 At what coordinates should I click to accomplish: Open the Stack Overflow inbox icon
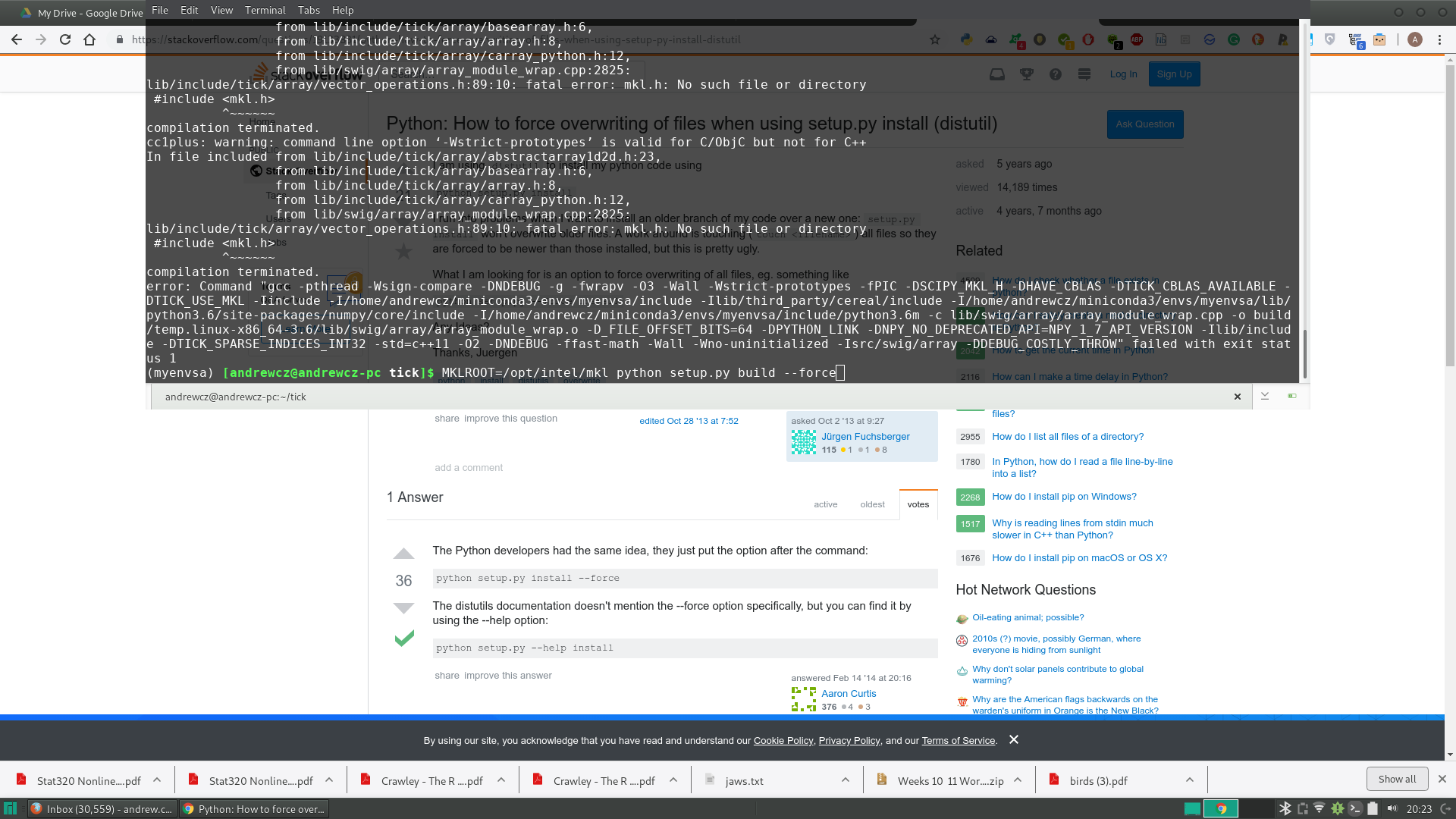click(997, 74)
